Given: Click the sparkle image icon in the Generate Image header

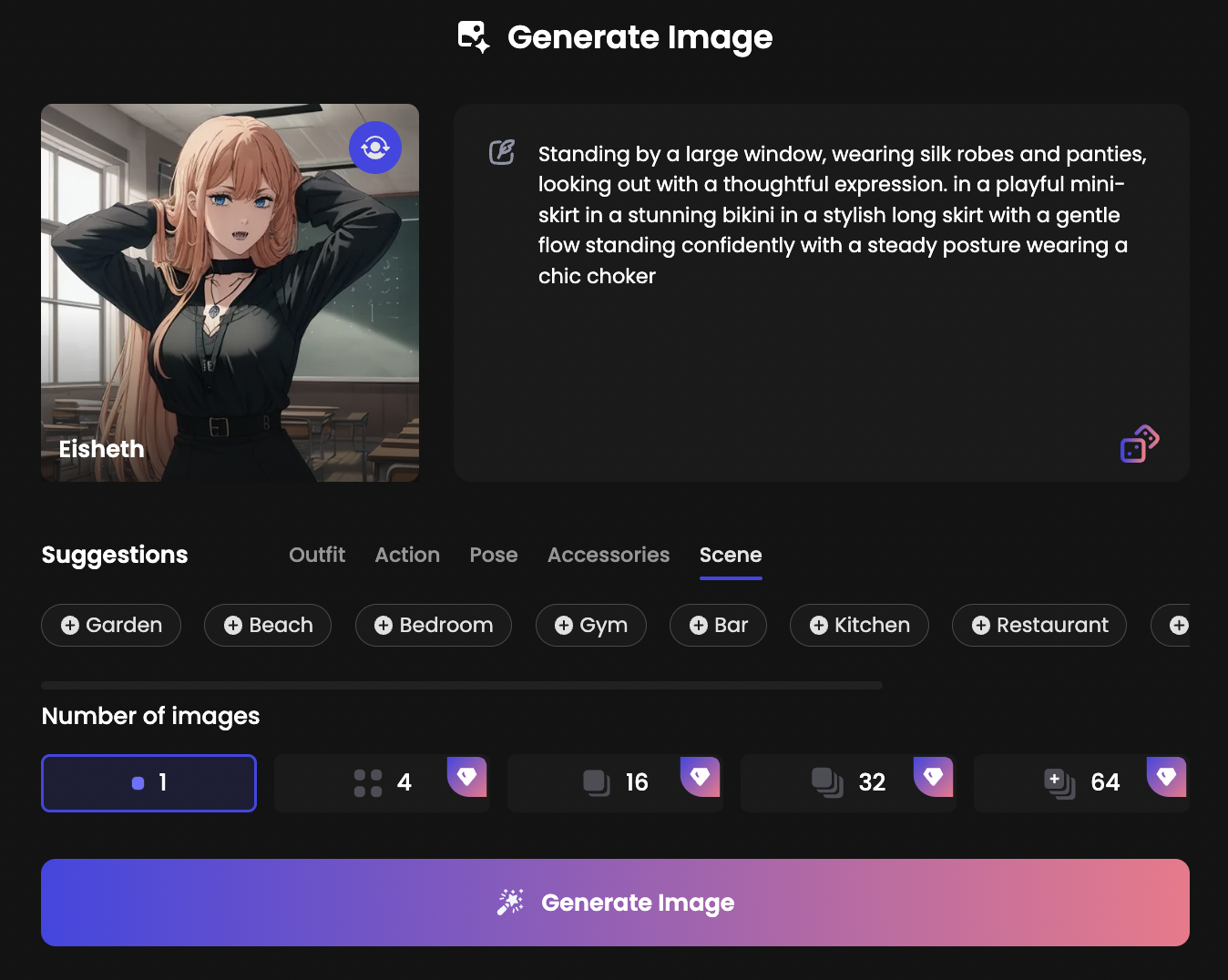Looking at the screenshot, I should pos(473,36).
